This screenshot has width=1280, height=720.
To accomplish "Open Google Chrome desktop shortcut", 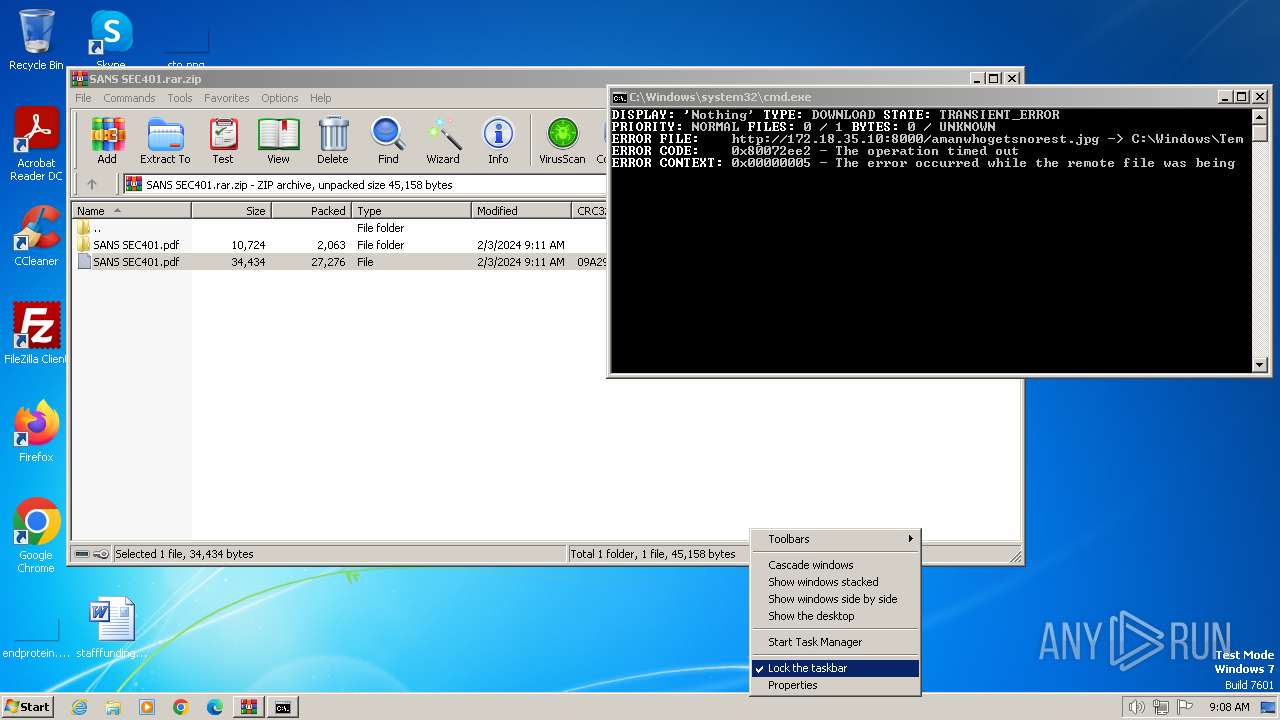I will (x=36, y=535).
